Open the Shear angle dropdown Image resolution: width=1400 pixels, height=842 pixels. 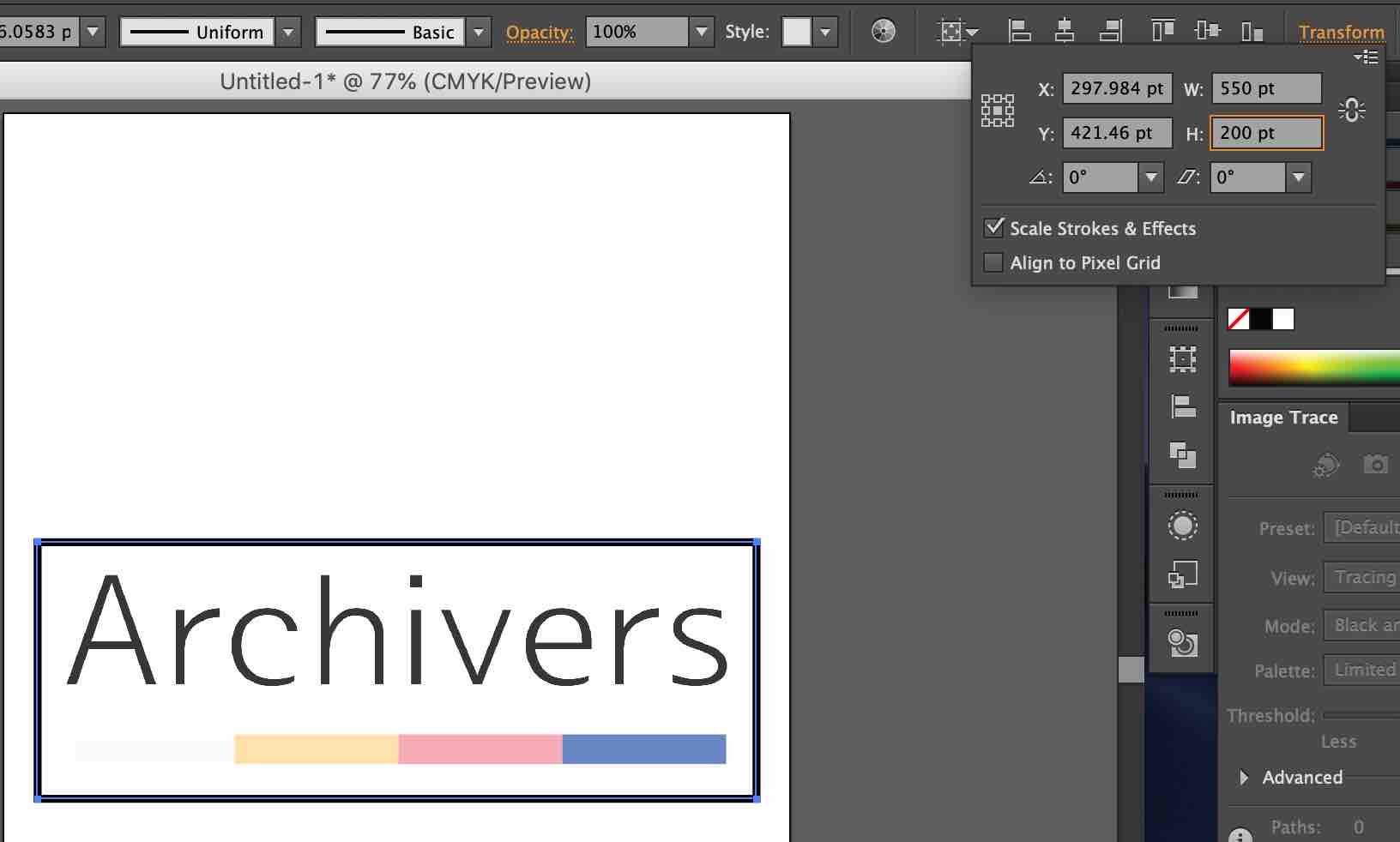pos(1299,177)
